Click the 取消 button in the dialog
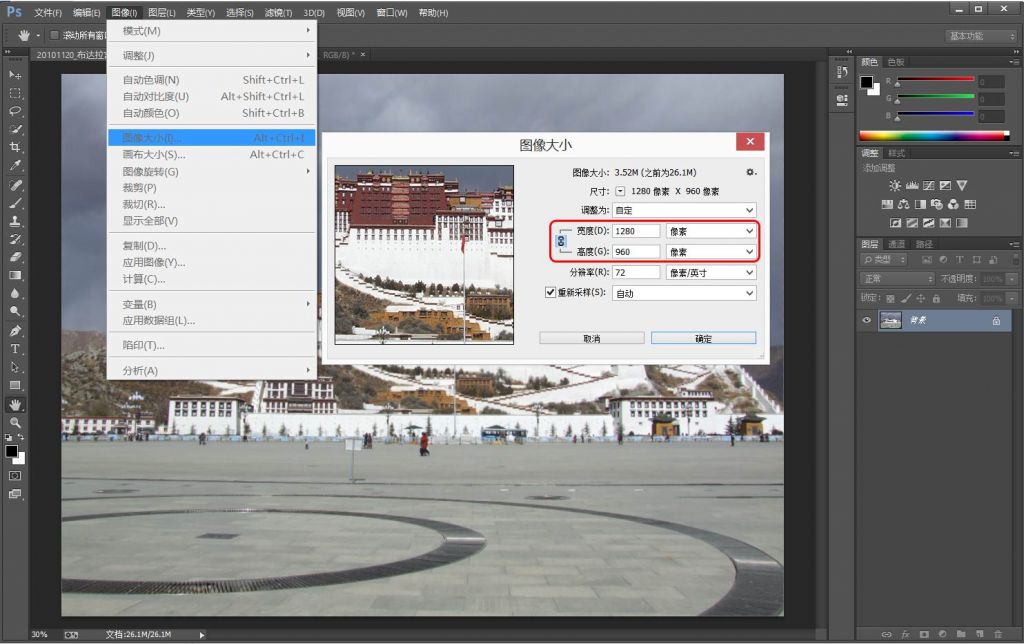 (592, 338)
